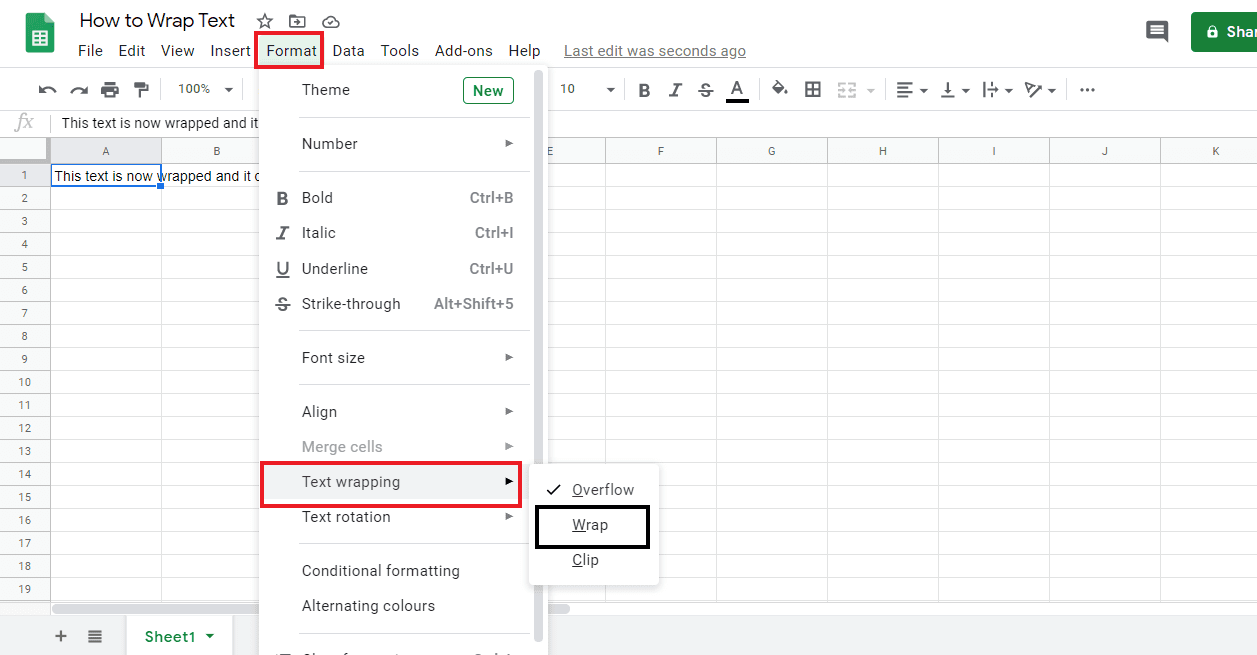Screen dimensions: 1257x655
Task: Click the borders icon
Action: click(x=813, y=90)
